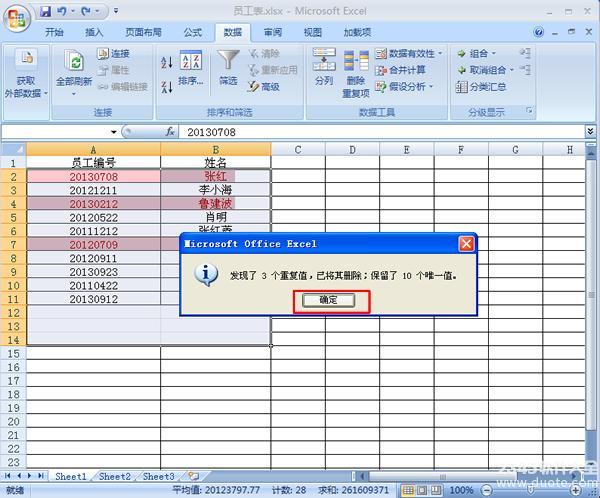Click the formula bar input showing 20130708
600x498 pixels.
(380, 132)
